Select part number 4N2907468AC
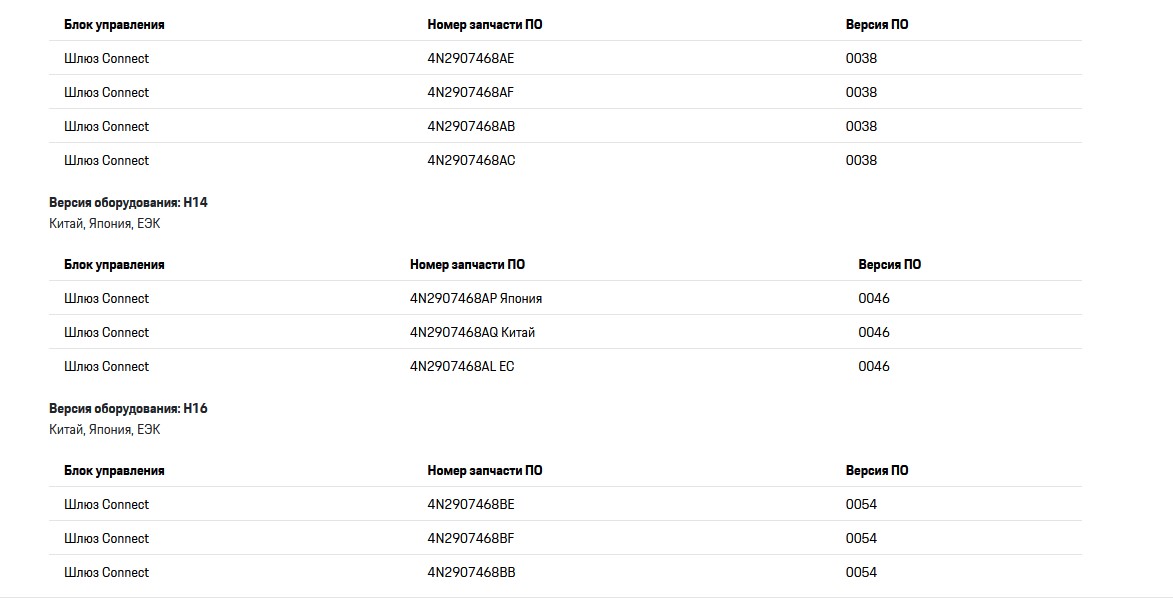 click(471, 160)
